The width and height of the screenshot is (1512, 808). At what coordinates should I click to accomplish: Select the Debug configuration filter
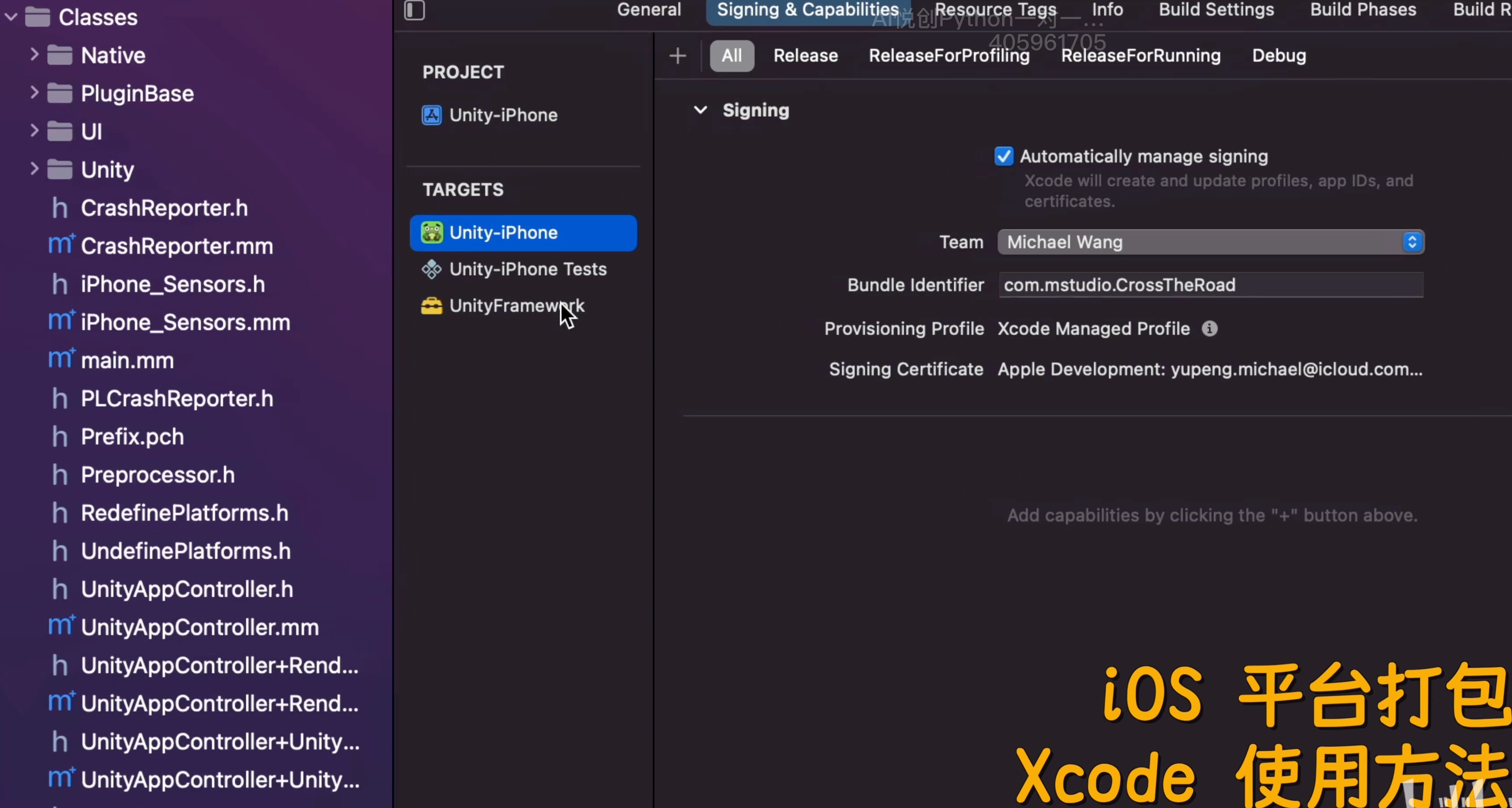click(1279, 56)
